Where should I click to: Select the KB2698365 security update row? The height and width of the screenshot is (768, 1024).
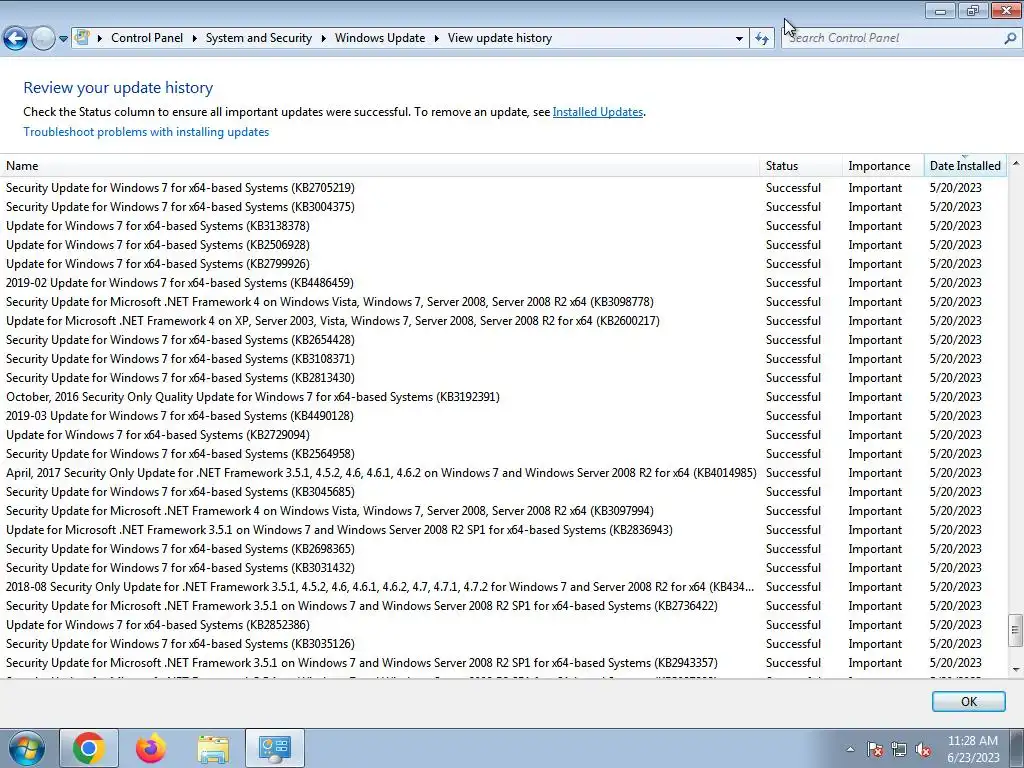(x=504, y=549)
